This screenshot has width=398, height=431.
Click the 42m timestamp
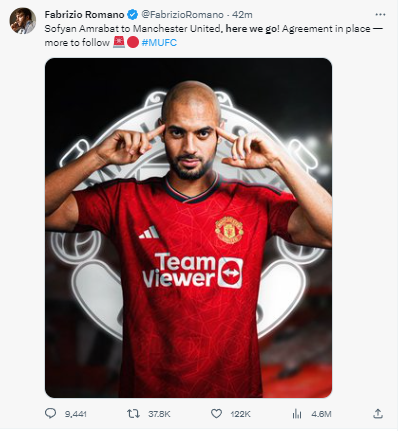tap(242, 15)
